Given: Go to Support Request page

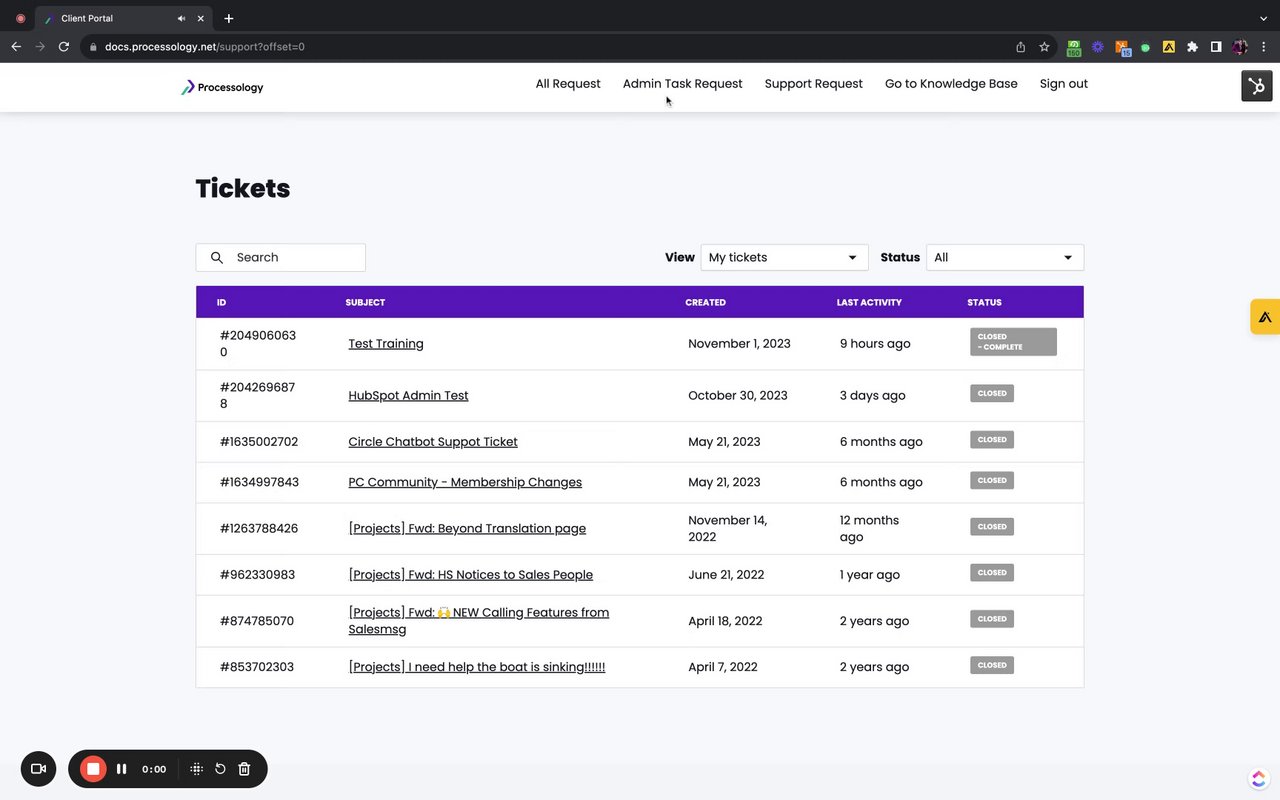Looking at the screenshot, I should 813,84.
